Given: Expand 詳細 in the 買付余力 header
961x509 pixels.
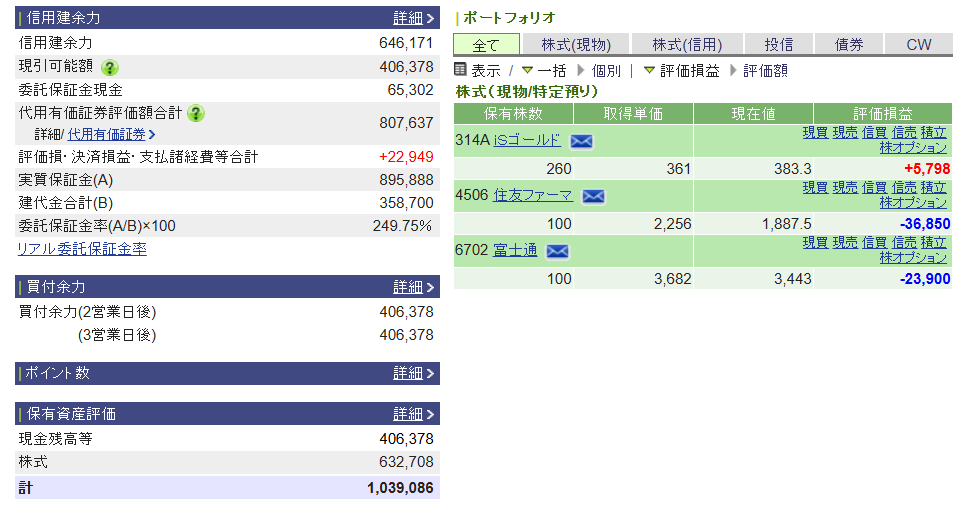Looking at the screenshot, I should coord(413,287).
